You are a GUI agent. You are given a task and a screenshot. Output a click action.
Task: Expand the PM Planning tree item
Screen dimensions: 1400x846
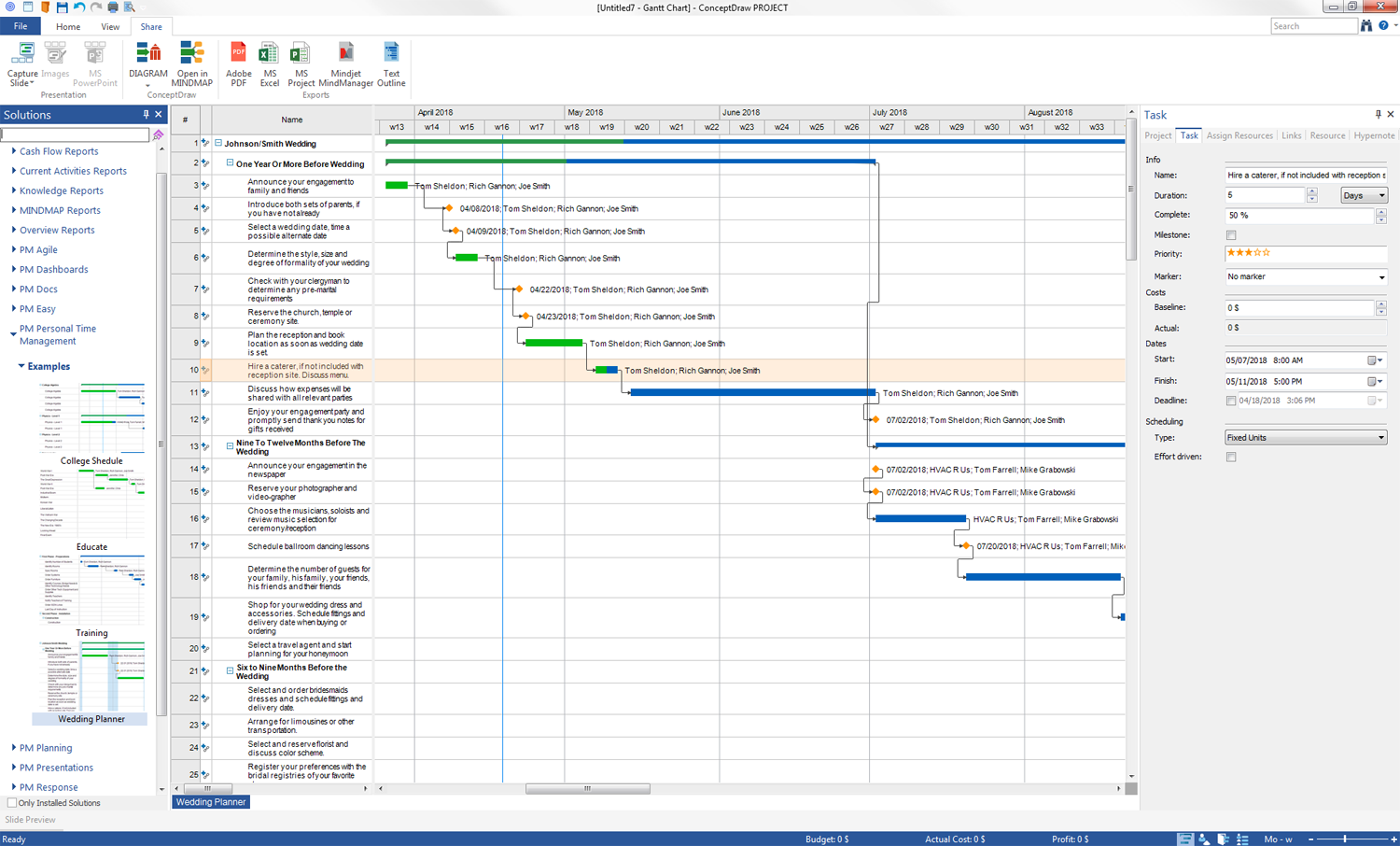click(14, 748)
